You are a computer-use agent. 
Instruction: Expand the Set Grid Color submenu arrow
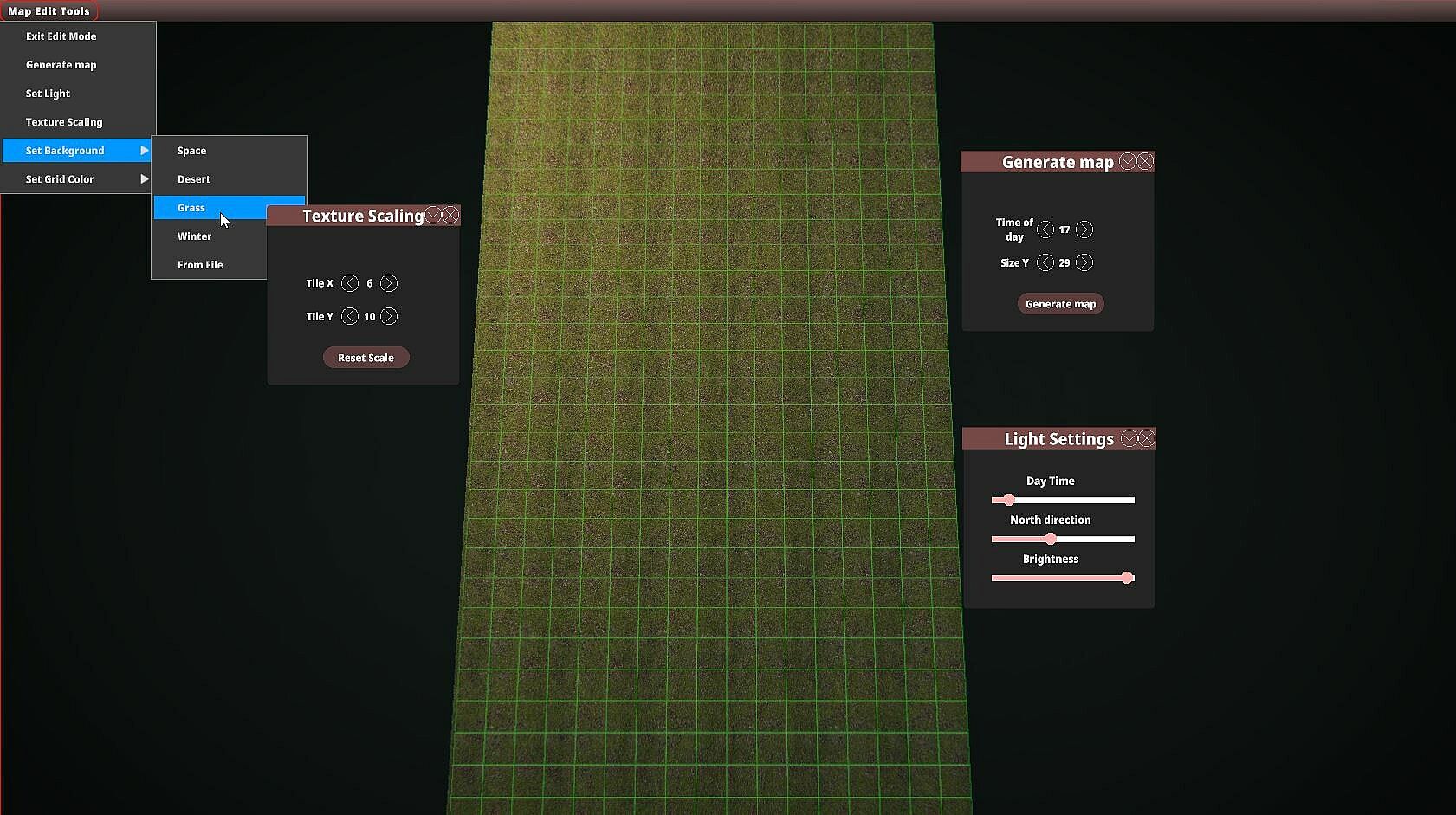tap(145, 179)
